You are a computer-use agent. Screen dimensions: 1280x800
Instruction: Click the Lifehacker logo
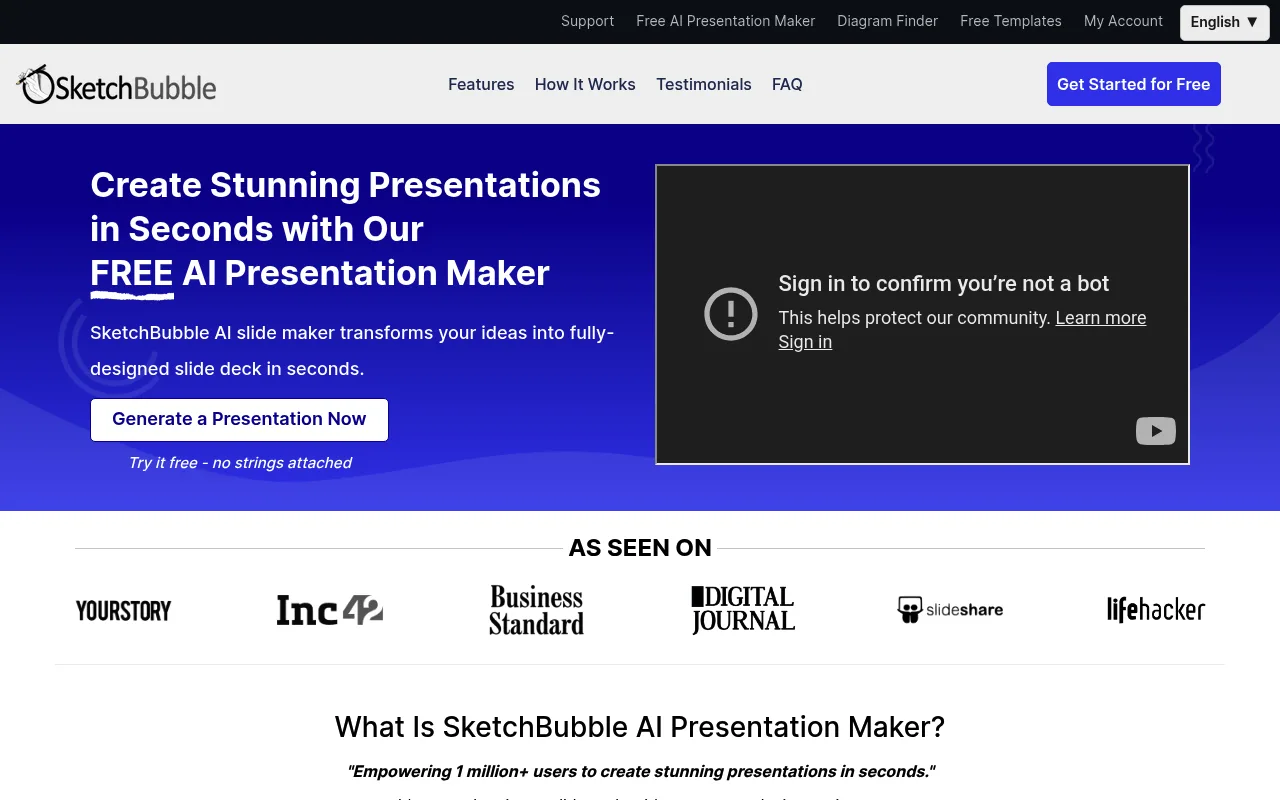pyautogui.click(x=1156, y=610)
